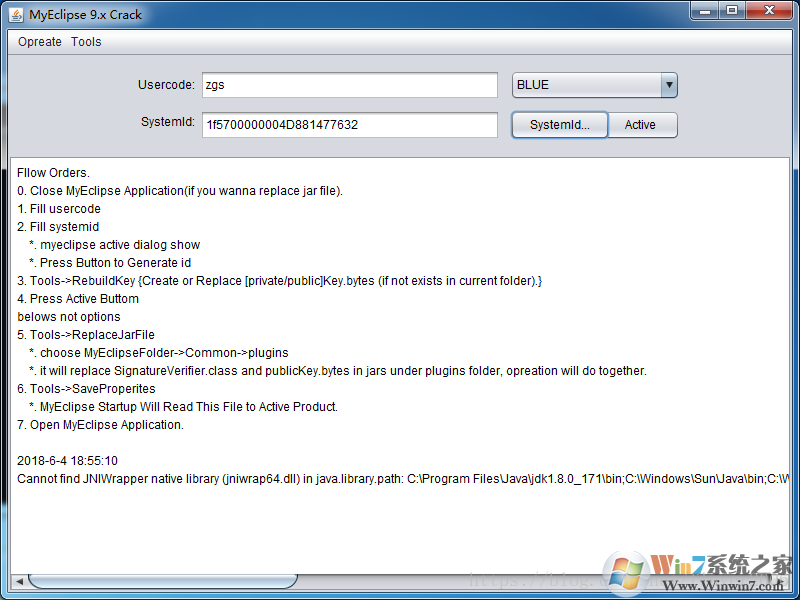Open the Tools menu
This screenshot has width=800, height=600.
click(86, 42)
